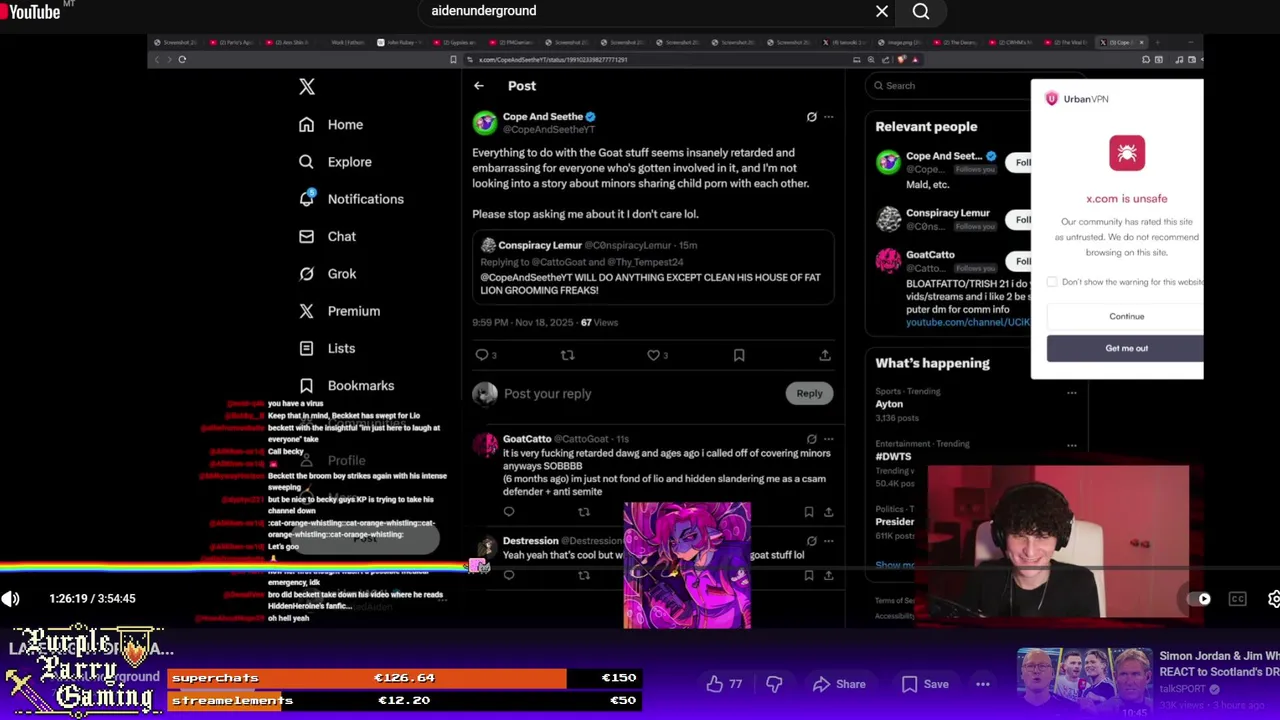1280x720 pixels.
Task: Click the YouTube Share button
Action: tap(838, 684)
